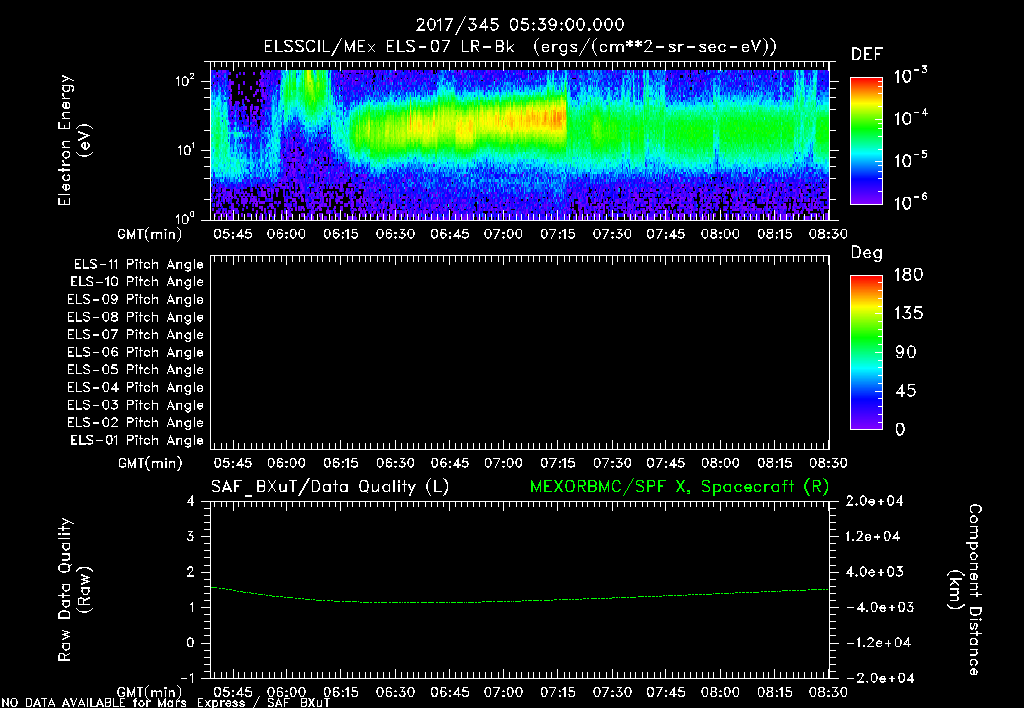Select the ELS-02 Pitch Angle row label
This screenshot has height=708, width=1024.
pyautogui.click(x=135, y=423)
